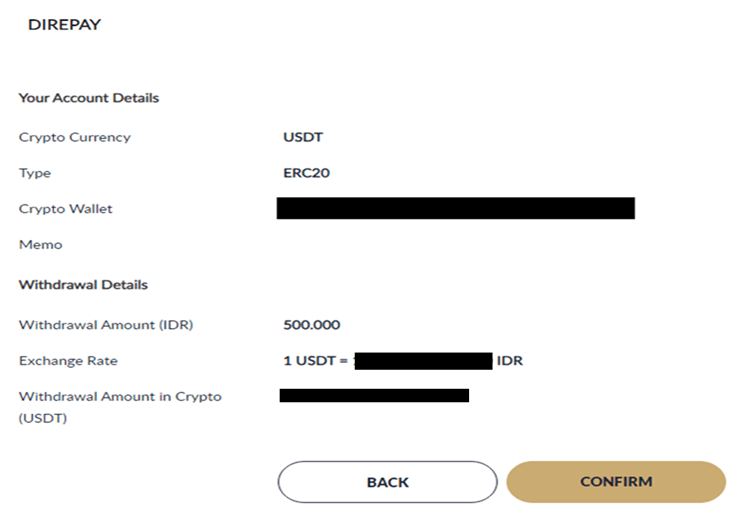Click the Memo label
Viewport: 747px width, 530px height.
tap(40, 245)
